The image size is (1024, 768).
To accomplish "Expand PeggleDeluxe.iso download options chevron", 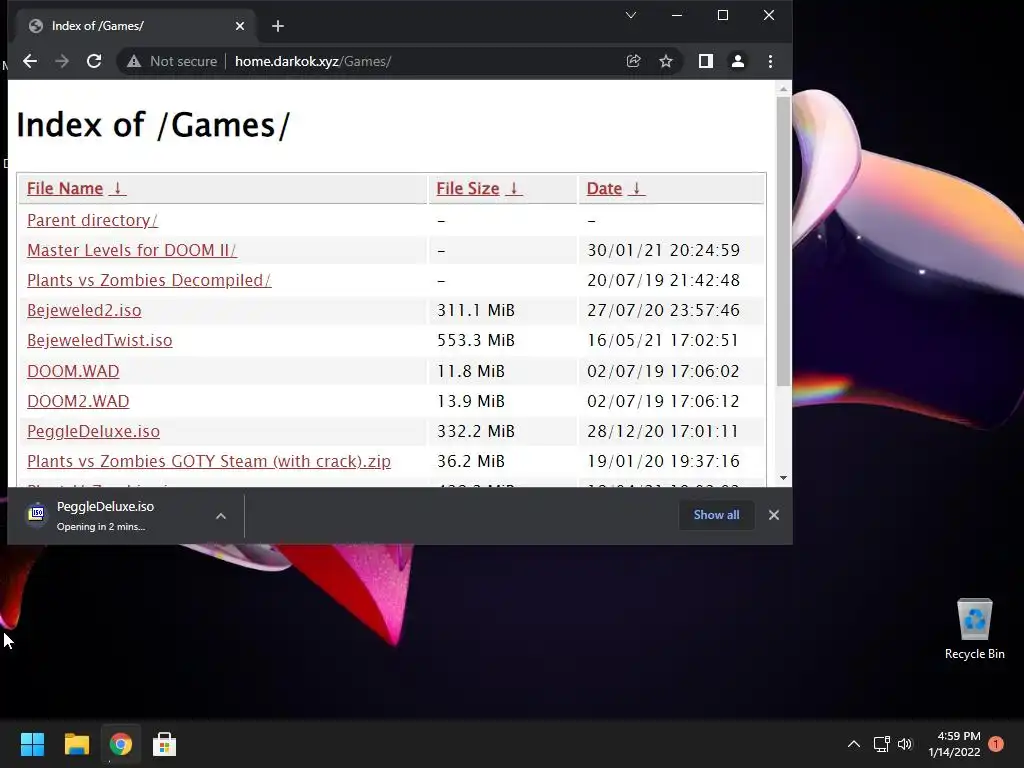I will (x=221, y=516).
